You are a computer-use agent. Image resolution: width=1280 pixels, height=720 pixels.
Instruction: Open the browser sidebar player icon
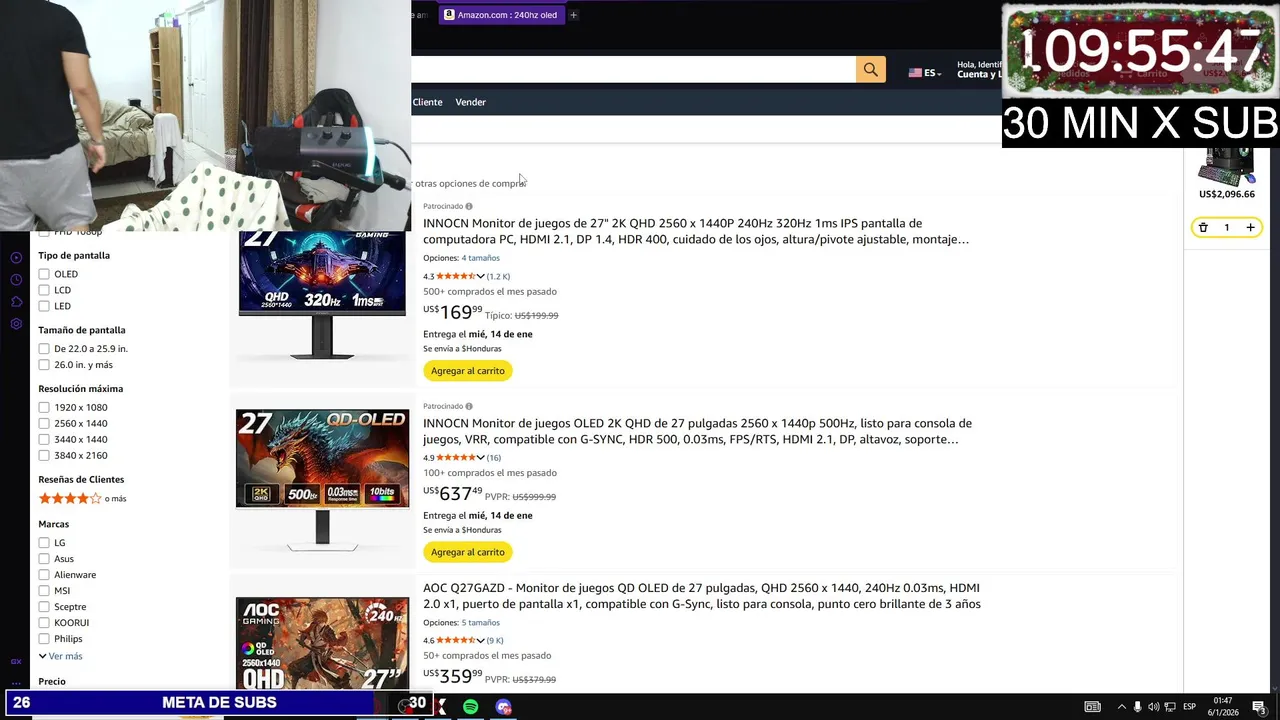tap(16, 258)
